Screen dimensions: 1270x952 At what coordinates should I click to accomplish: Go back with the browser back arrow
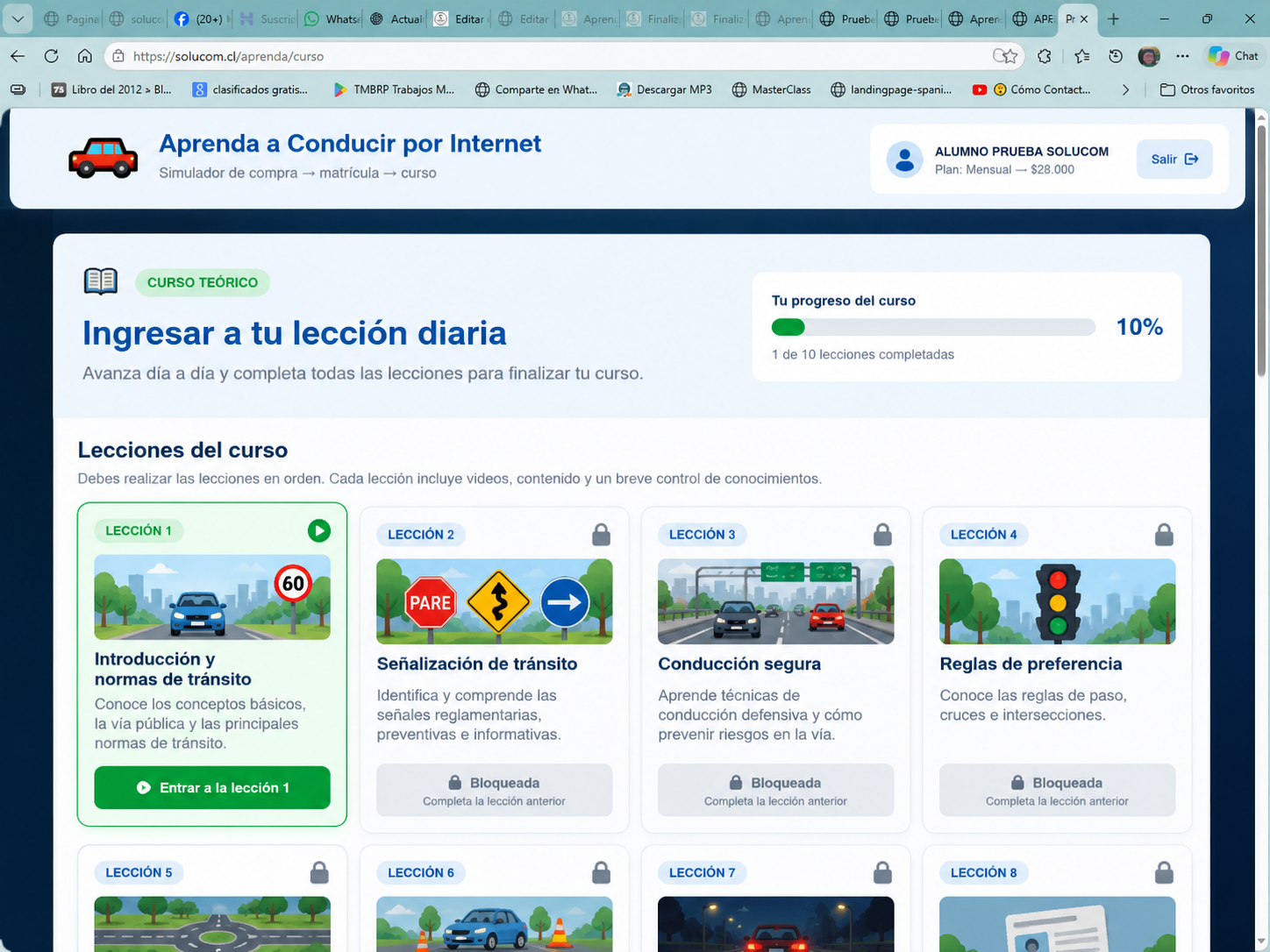[x=18, y=56]
